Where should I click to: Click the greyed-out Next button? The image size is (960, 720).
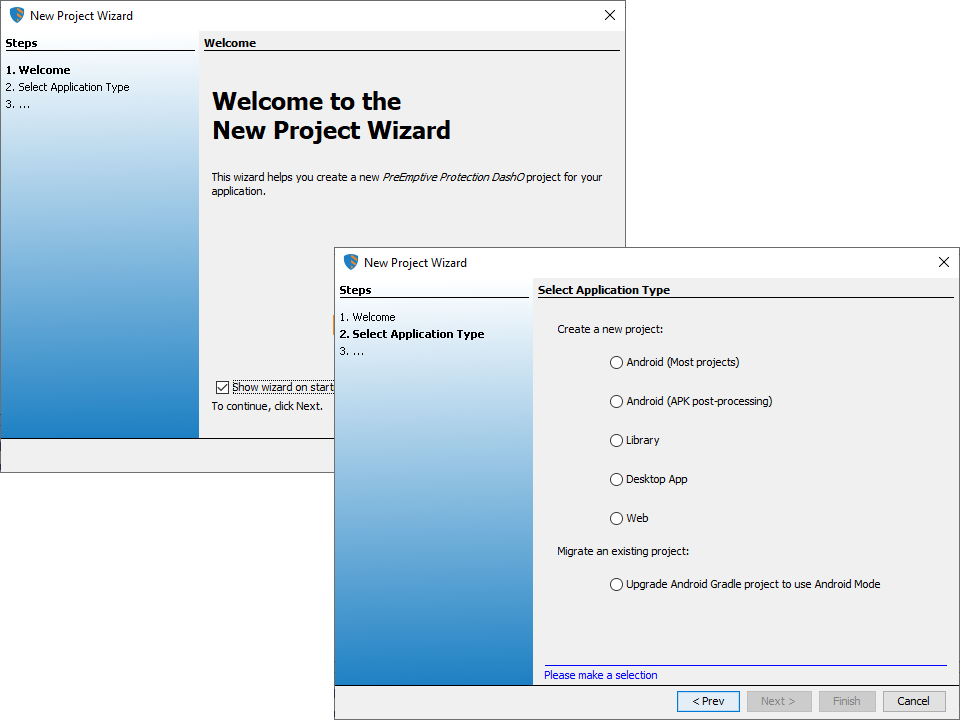coord(779,701)
